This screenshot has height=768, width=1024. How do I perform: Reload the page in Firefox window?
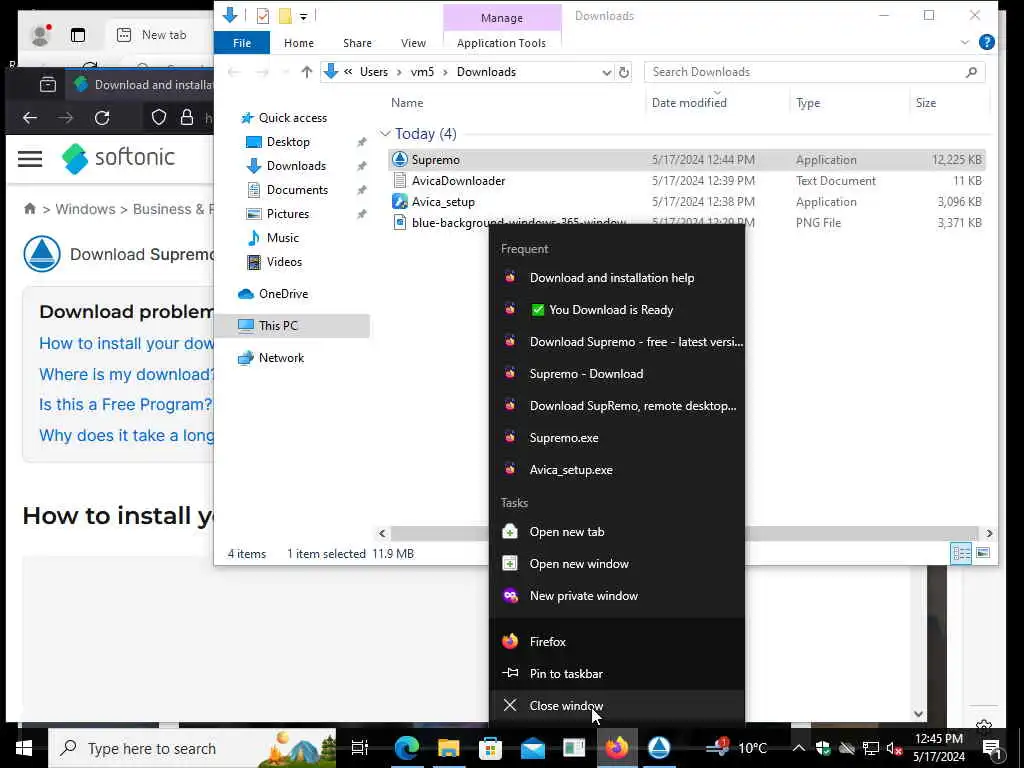pos(102,118)
